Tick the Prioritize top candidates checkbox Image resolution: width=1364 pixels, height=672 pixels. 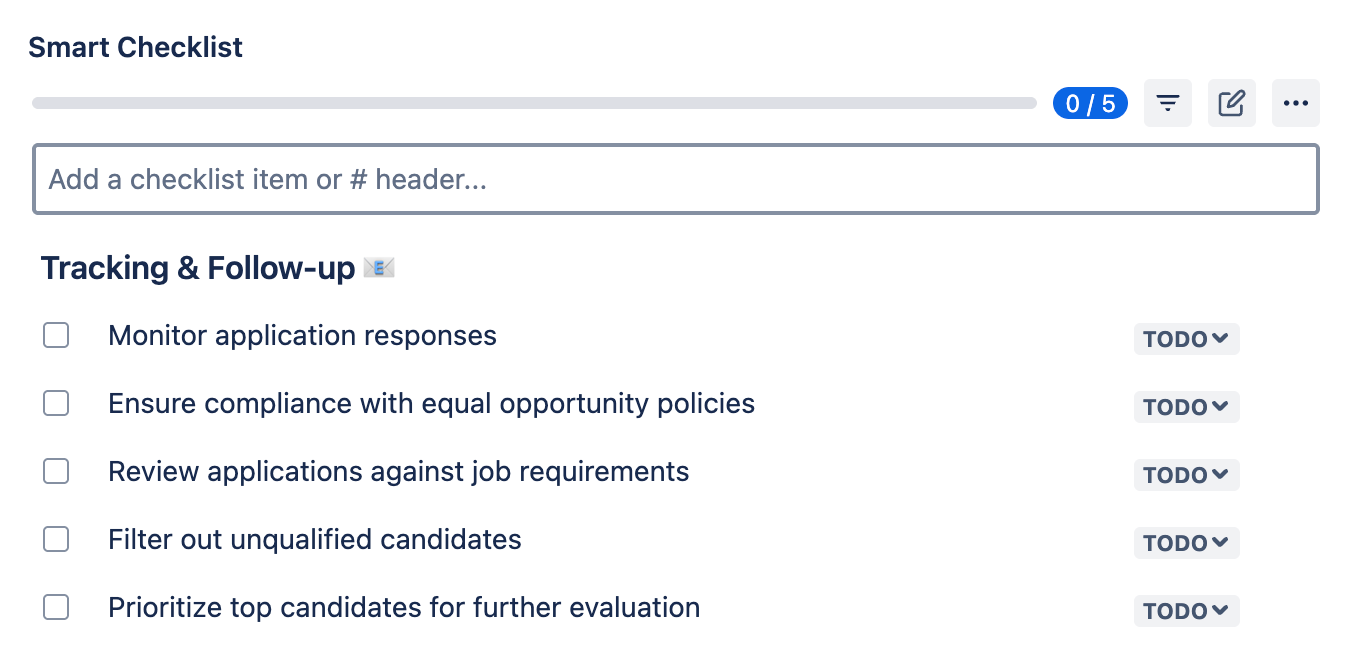tap(56, 607)
